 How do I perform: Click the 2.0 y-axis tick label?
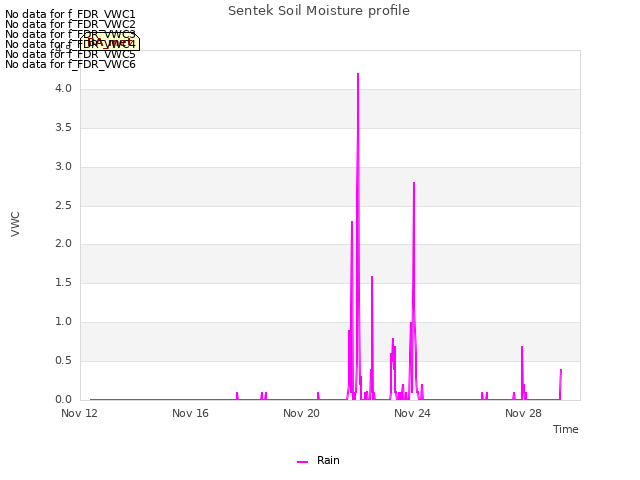point(64,244)
